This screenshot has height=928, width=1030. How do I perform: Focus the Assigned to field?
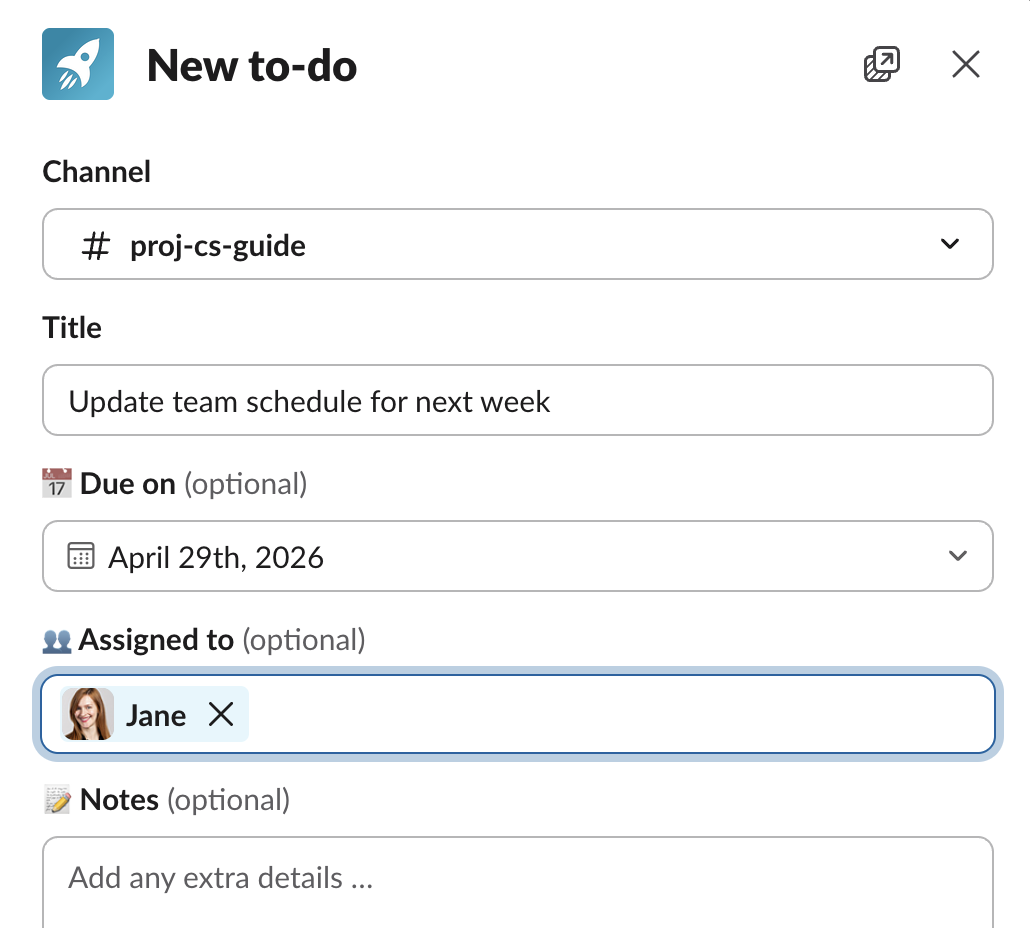(600, 714)
